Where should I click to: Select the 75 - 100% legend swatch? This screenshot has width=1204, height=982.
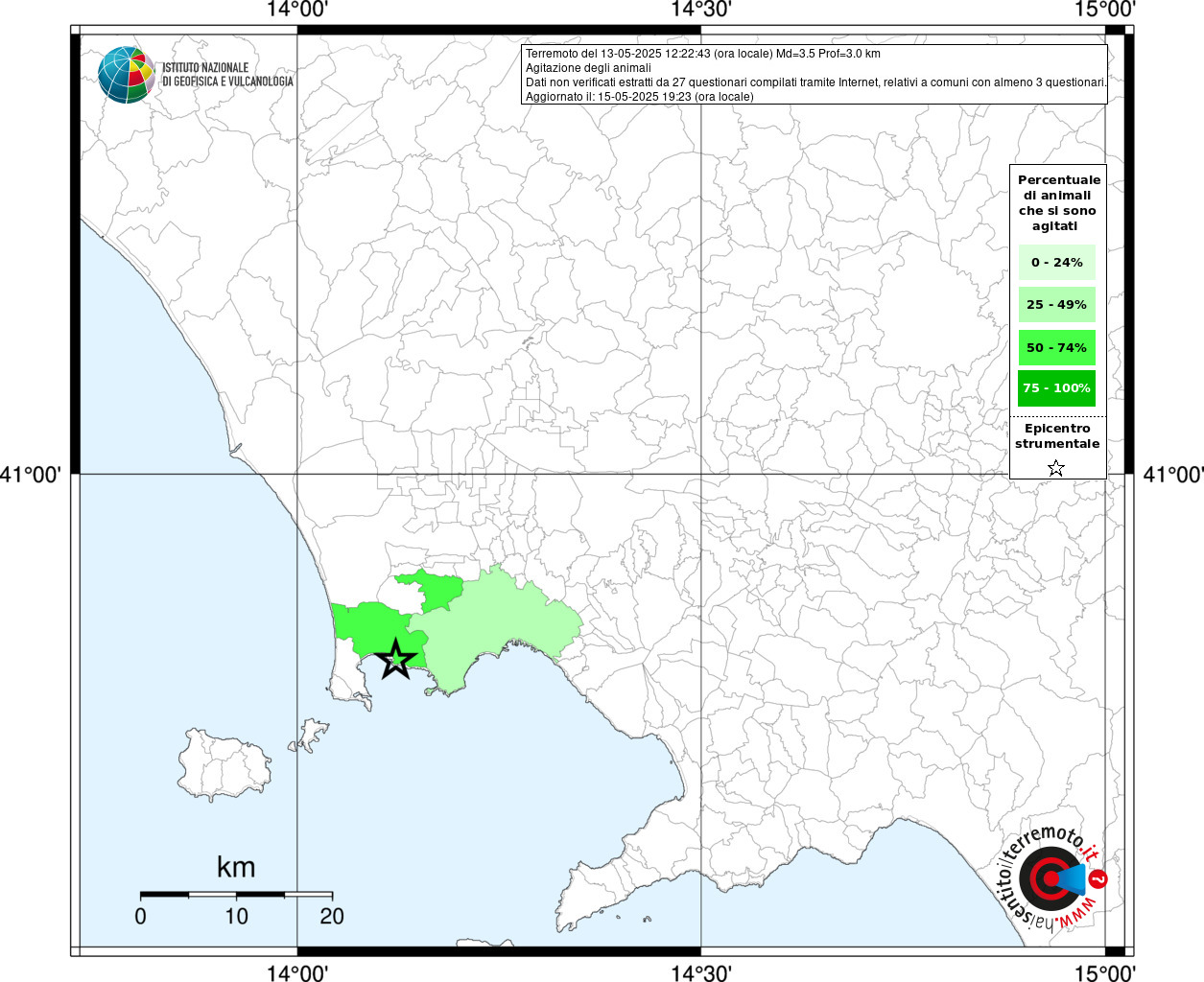[1056, 388]
